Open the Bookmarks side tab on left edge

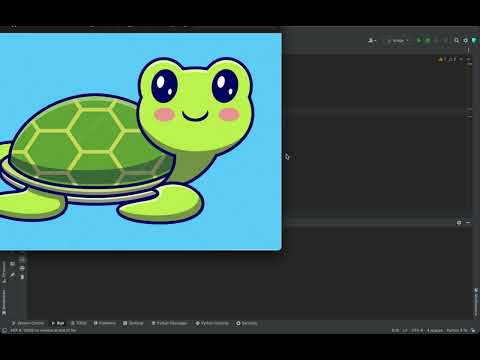point(4,302)
